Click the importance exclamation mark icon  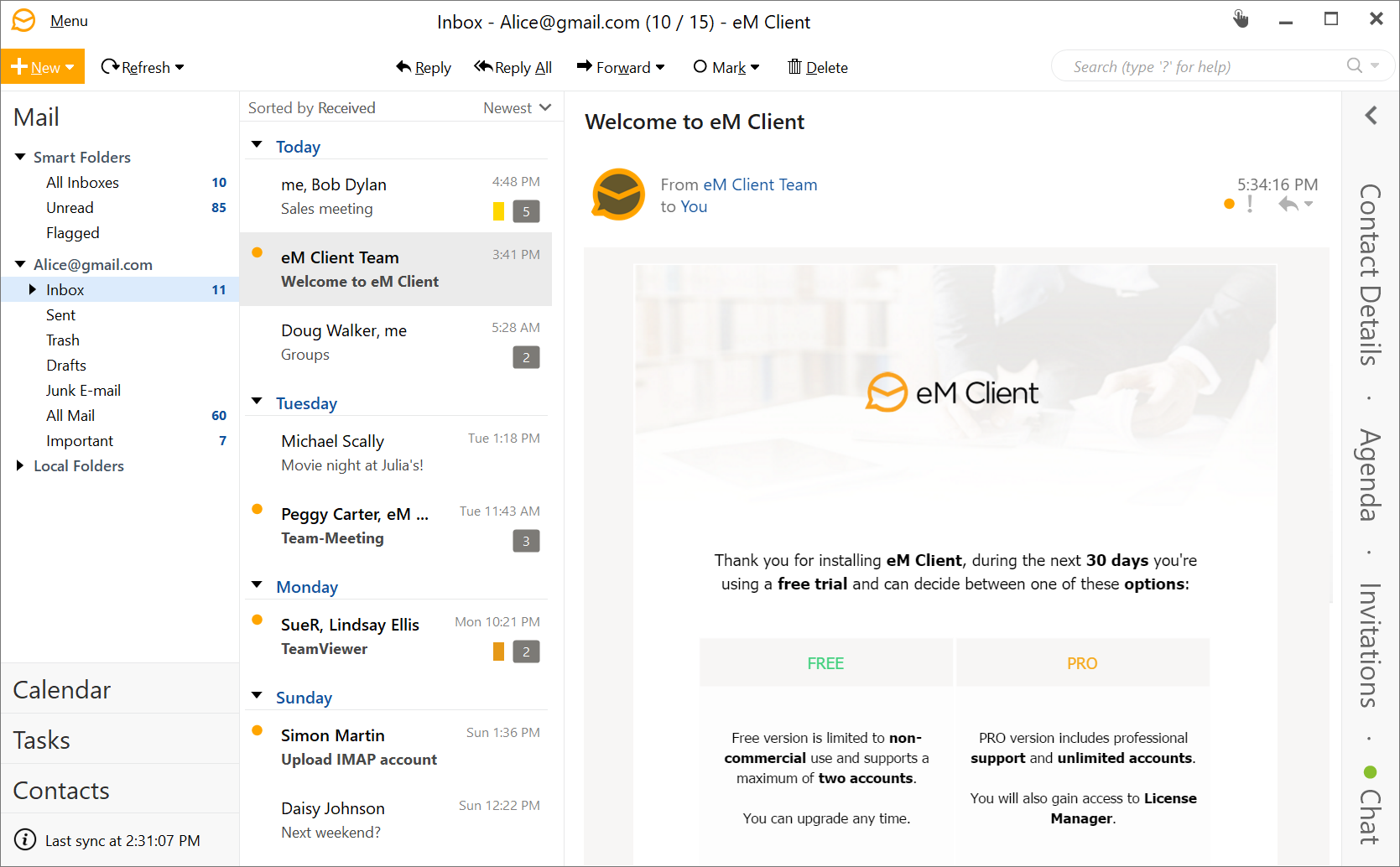[1250, 204]
